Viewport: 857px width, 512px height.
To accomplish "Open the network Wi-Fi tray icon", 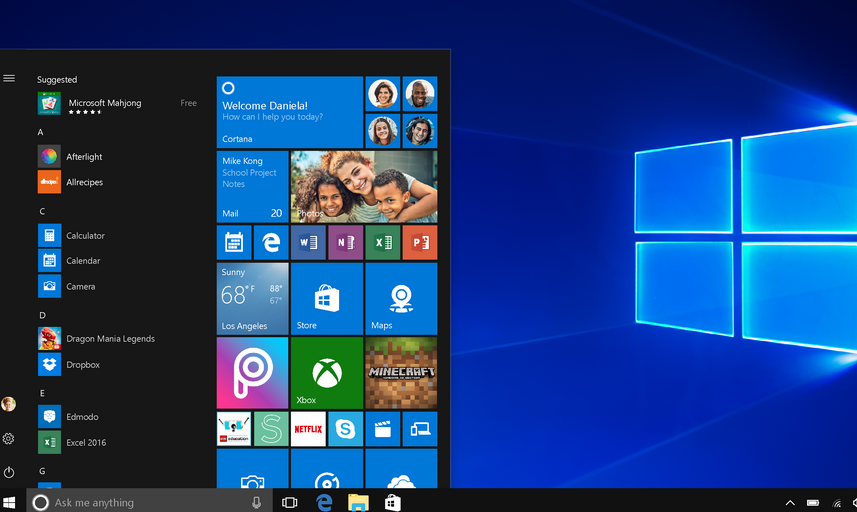I will (837, 503).
